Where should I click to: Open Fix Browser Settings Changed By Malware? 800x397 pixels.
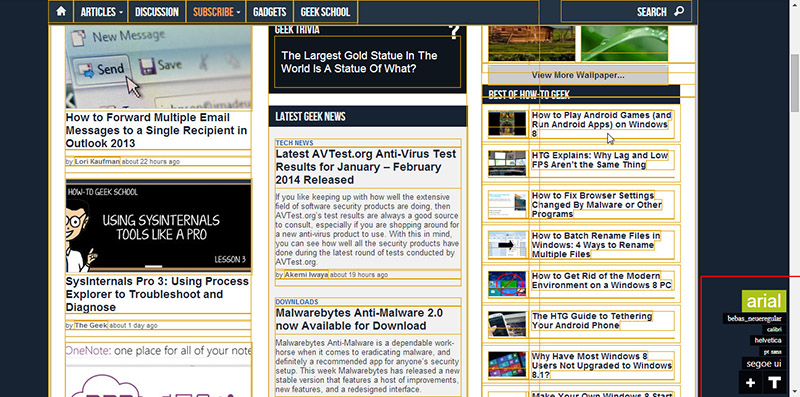point(596,205)
